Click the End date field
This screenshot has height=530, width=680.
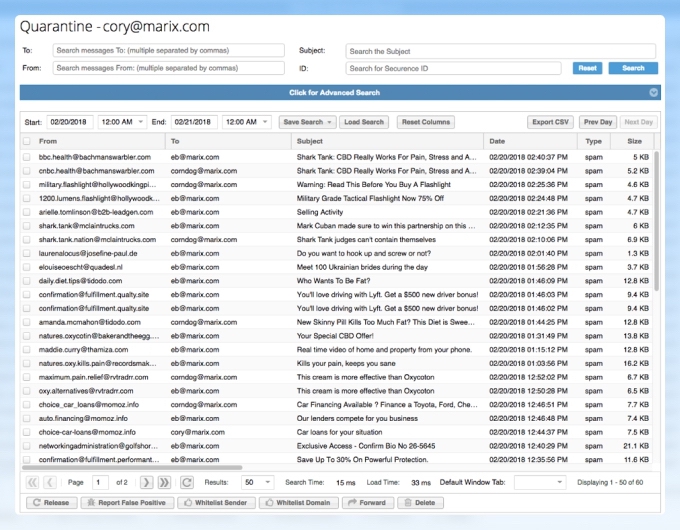(194, 122)
